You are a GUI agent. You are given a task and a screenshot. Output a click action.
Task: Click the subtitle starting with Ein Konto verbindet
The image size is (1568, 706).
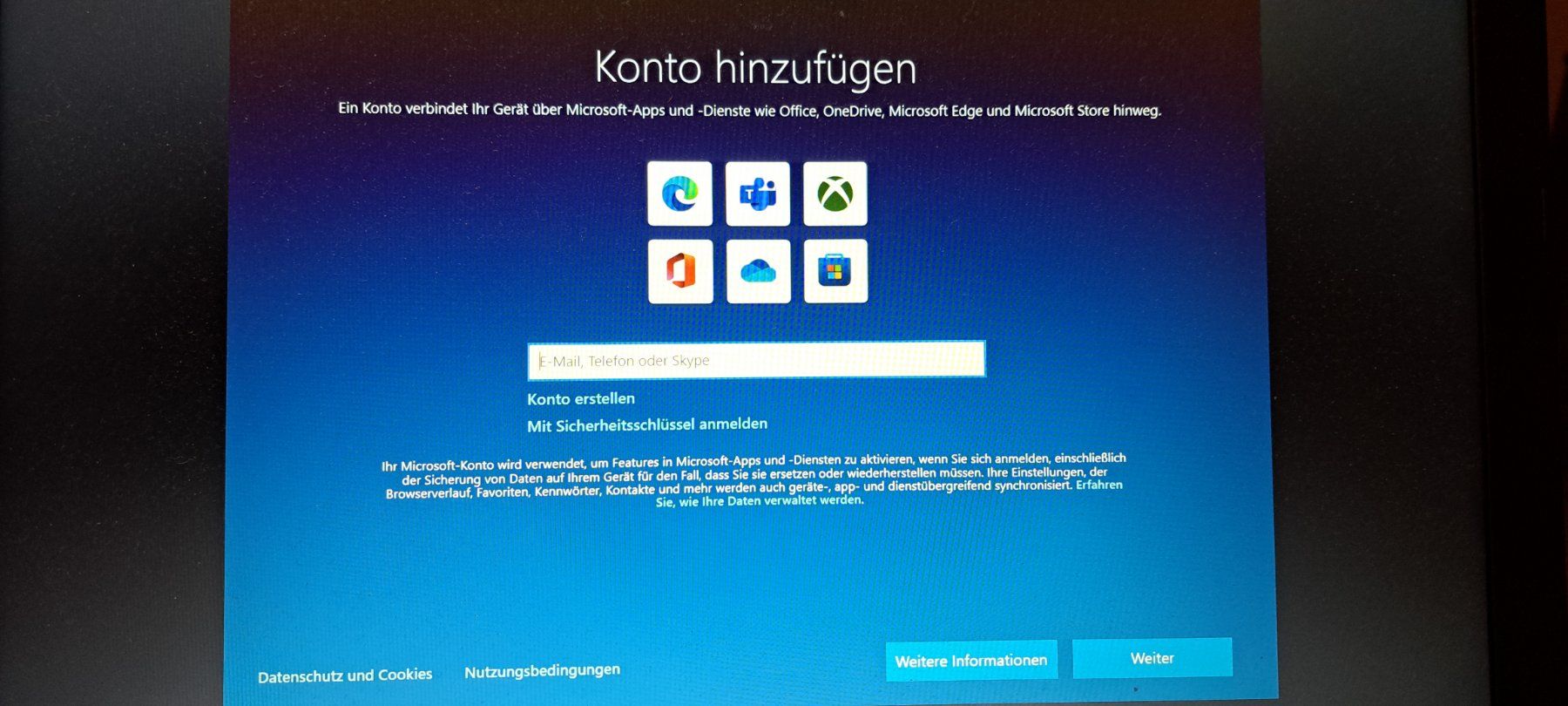pyautogui.click(x=750, y=111)
